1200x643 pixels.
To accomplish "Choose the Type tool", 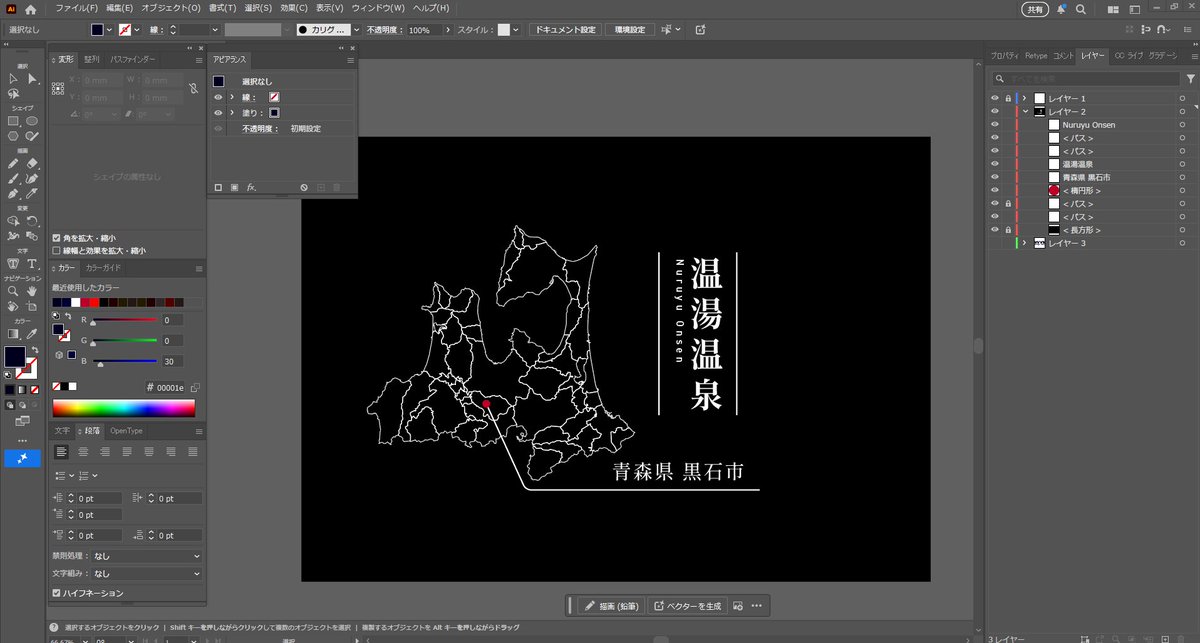I will click(x=32, y=263).
